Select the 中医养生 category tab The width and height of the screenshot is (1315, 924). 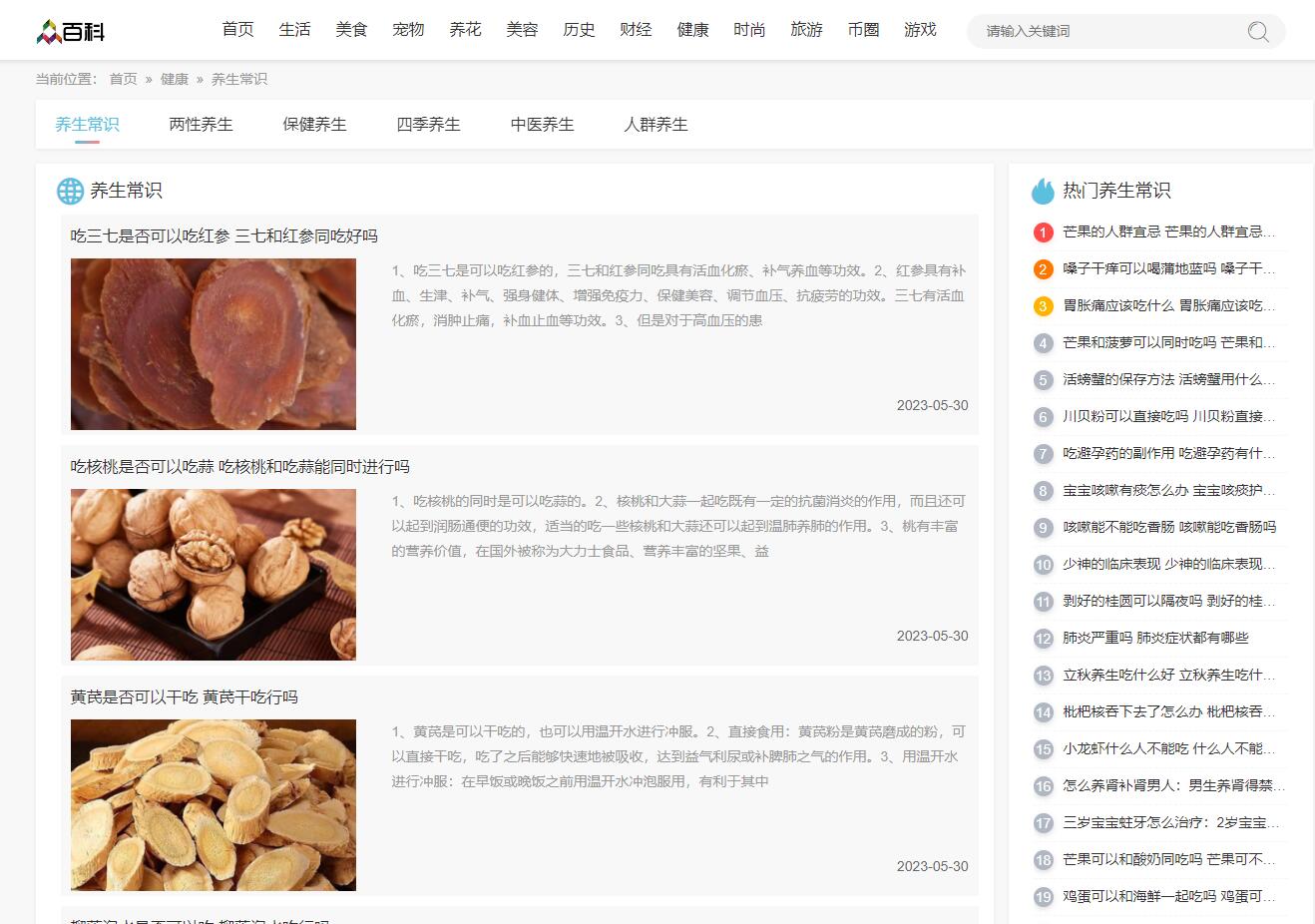tap(542, 125)
